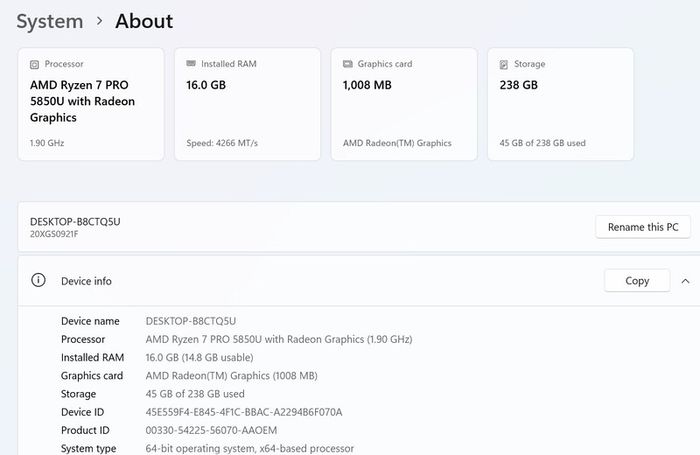Click the 'Product ID' row label
Image resolution: width=700 pixels, height=455 pixels.
point(85,430)
